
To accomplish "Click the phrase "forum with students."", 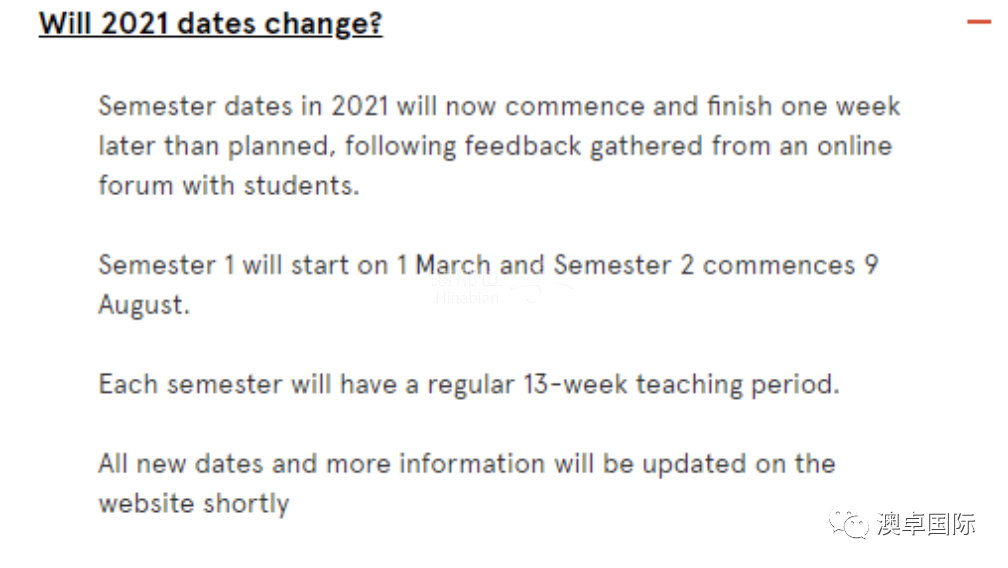I will click(x=229, y=186).
